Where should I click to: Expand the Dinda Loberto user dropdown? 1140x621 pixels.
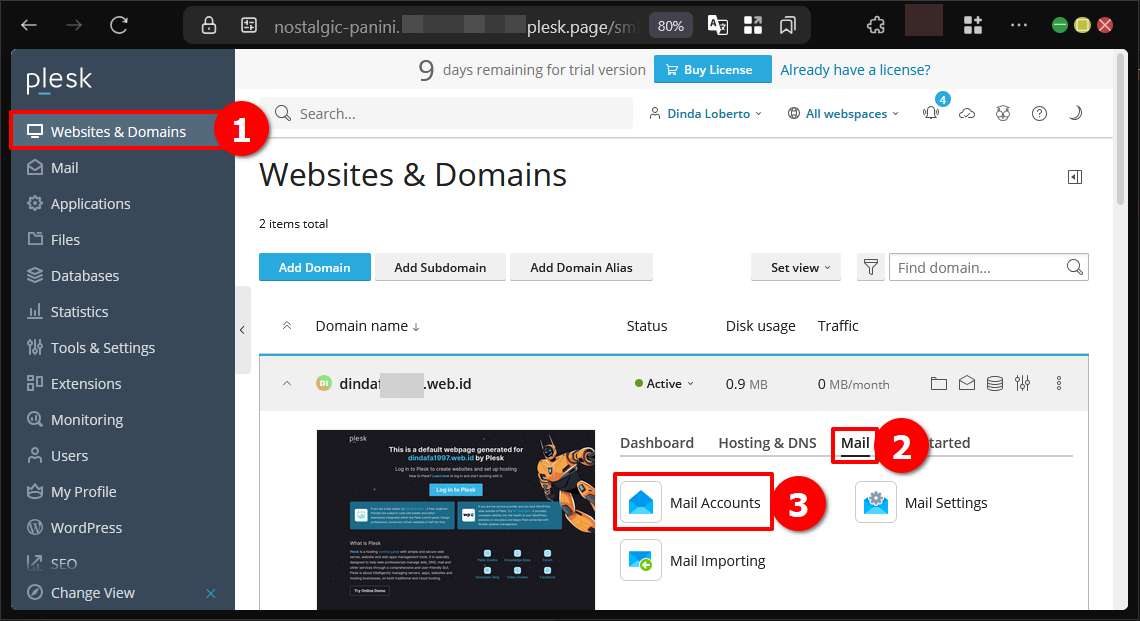705,114
